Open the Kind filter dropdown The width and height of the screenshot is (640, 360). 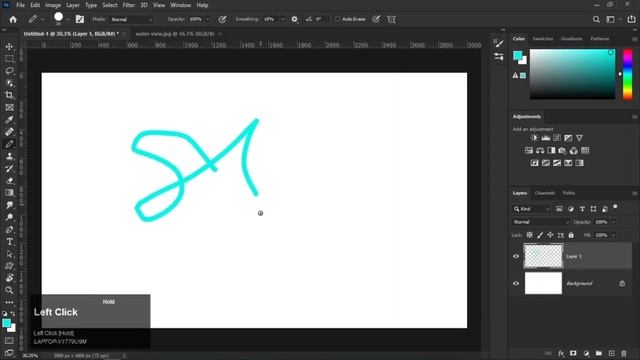tap(532, 209)
